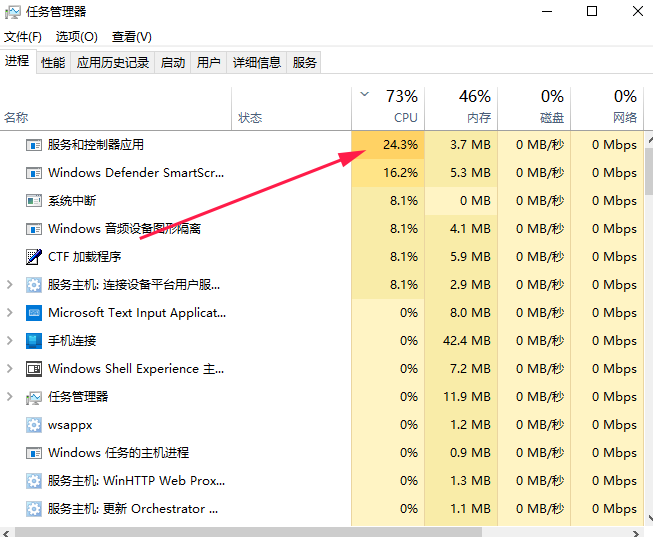Click the CTF 加载程序 pen icon

[34, 257]
